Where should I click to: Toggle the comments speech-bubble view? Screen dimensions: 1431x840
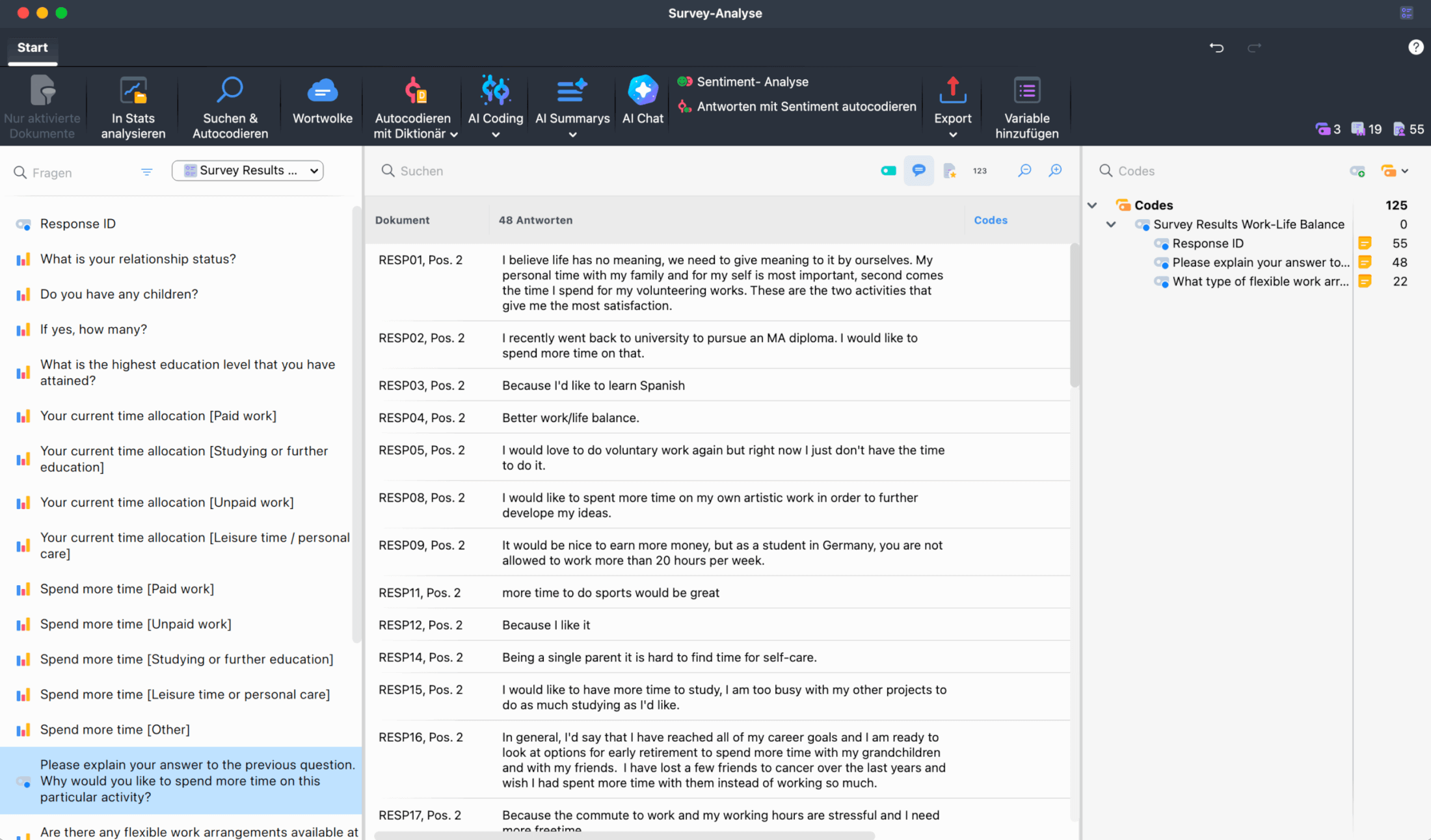[918, 170]
